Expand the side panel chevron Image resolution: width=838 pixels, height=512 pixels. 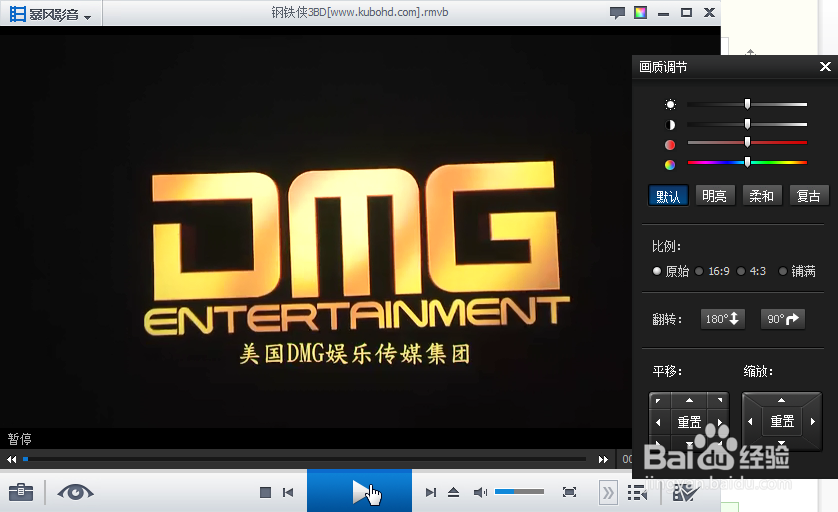tap(608, 493)
